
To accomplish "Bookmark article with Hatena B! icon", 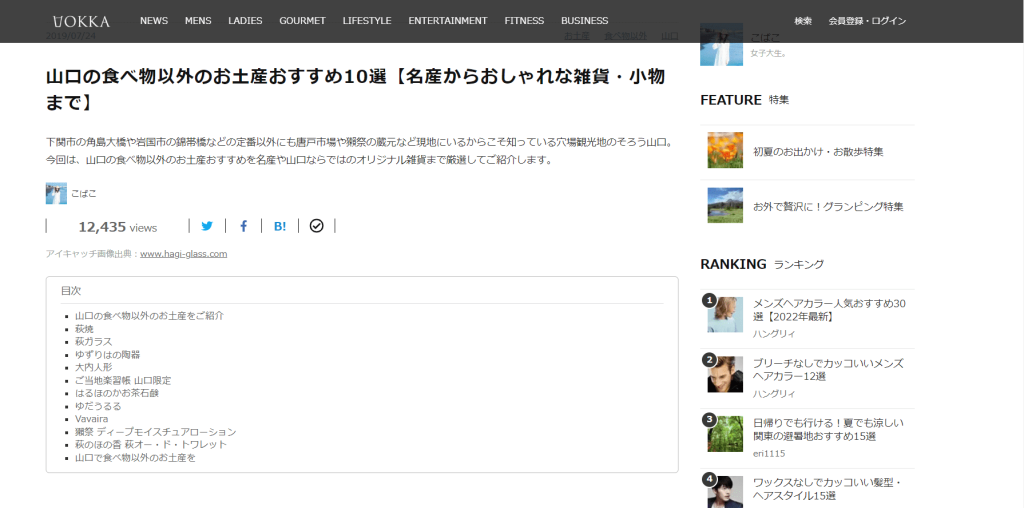I will (280, 226).
